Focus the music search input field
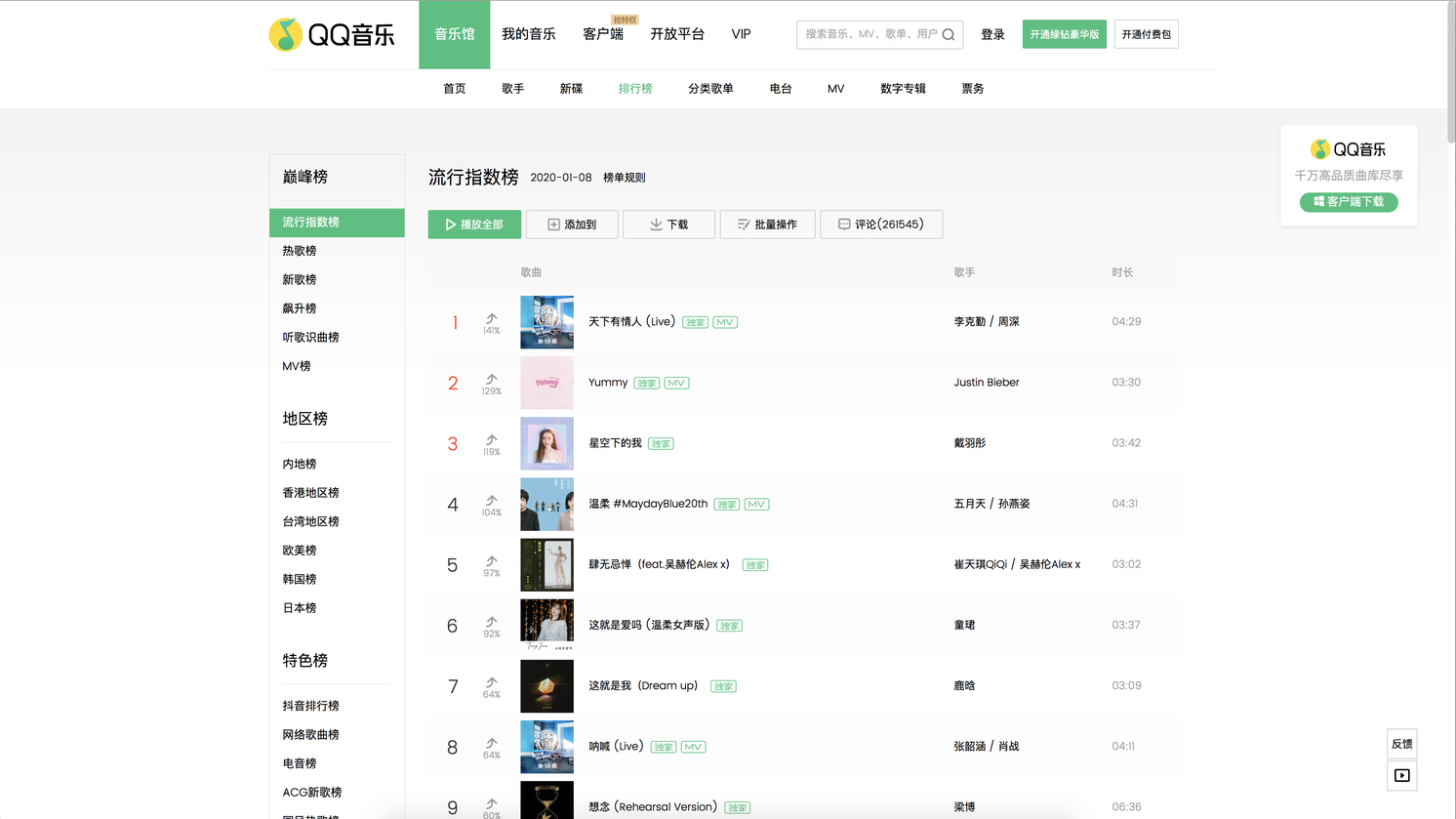This screenshot has width=1456, height=819. tap(869, 34)
